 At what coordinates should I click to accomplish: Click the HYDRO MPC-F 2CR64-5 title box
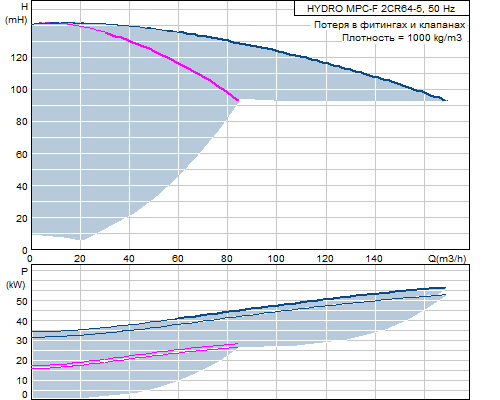[x=382, y=8]
